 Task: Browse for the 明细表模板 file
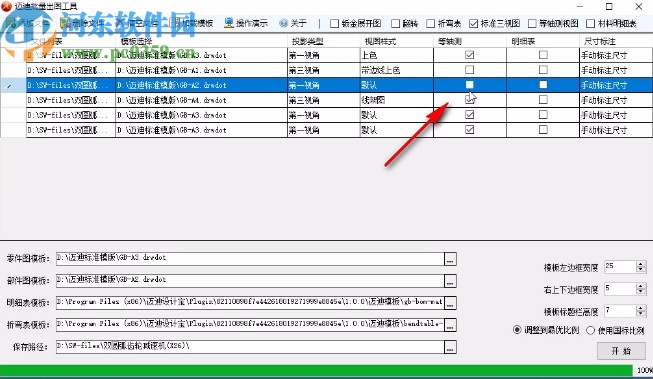coord(450,303)
